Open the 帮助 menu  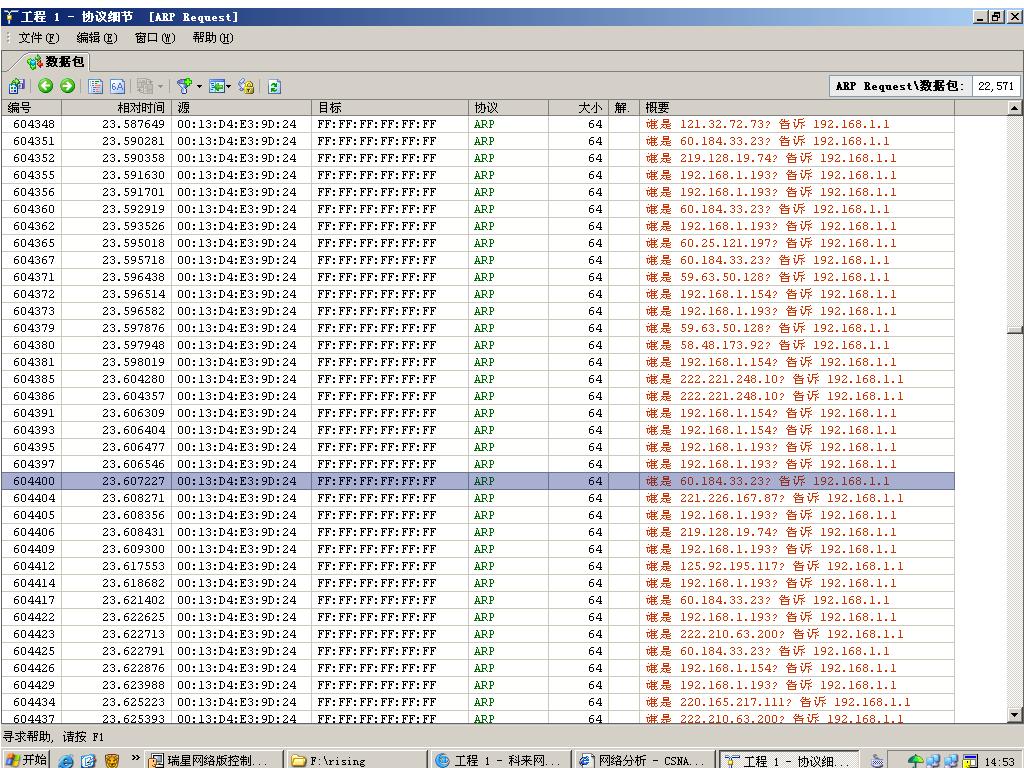pyautogui.click(x=212, y=38)
